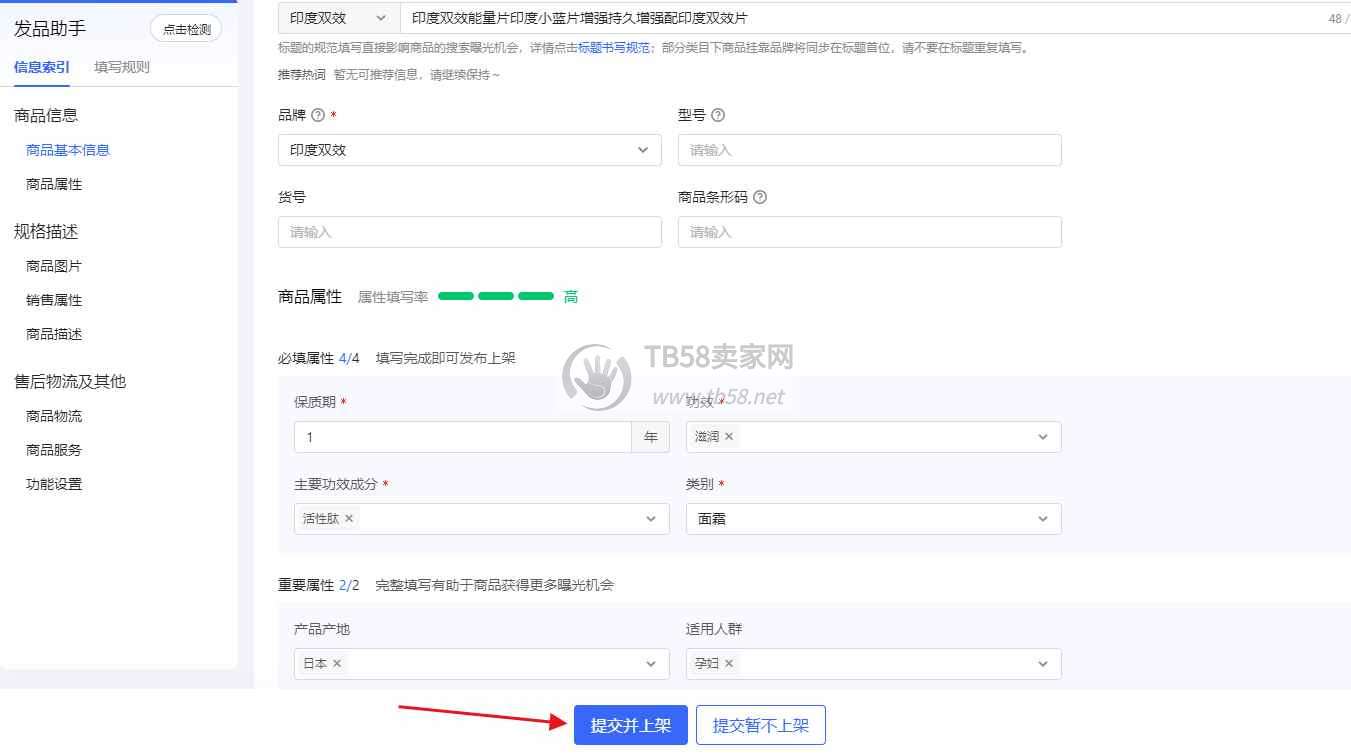The width and height of the screenshot is (1351, 755).
Task: Click the 规格描述 sidebar heading
Action: (x=46, y=231)
